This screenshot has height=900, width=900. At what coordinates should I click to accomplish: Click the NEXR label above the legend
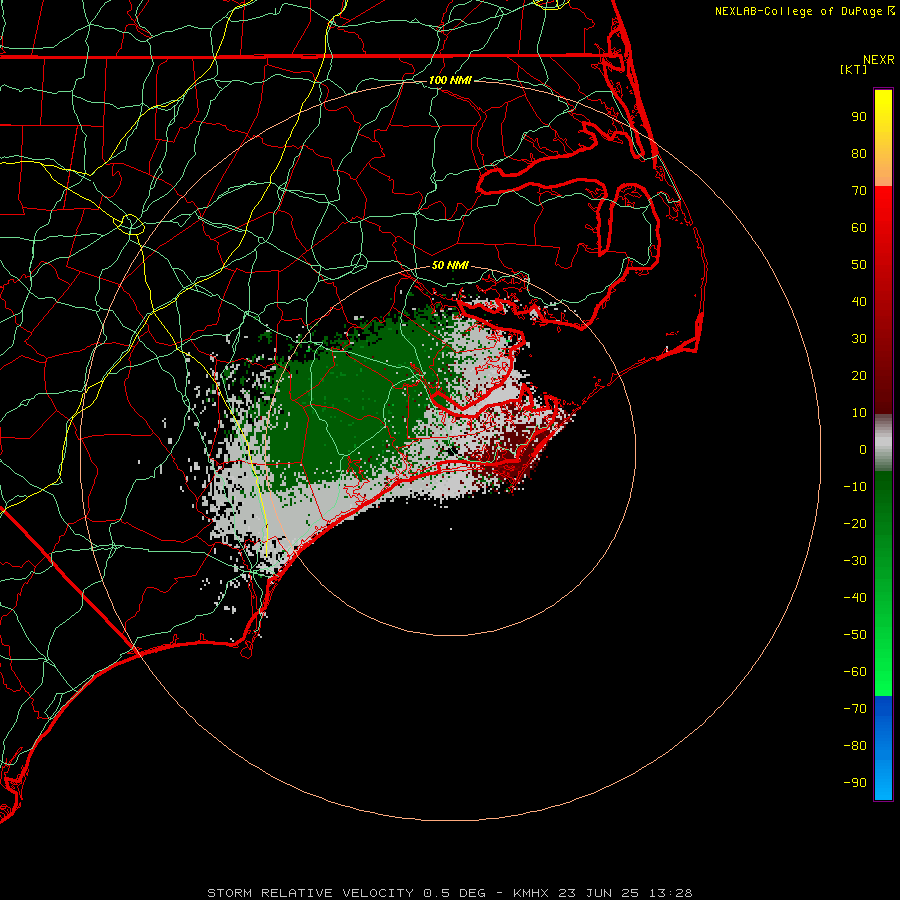pos(878,60)
